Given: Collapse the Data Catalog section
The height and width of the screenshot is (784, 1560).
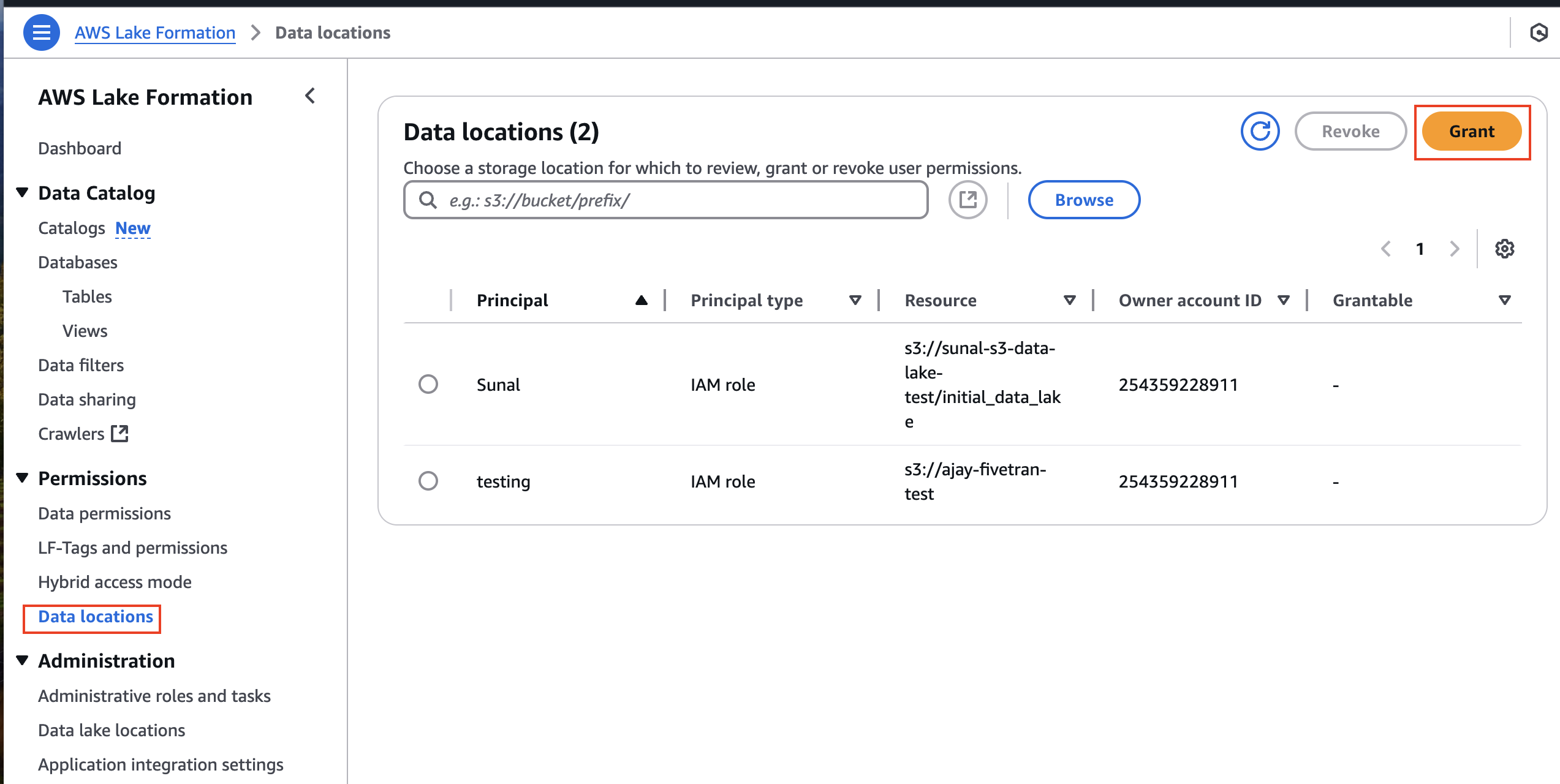Looking at the screenshot, I should (22, 193).
